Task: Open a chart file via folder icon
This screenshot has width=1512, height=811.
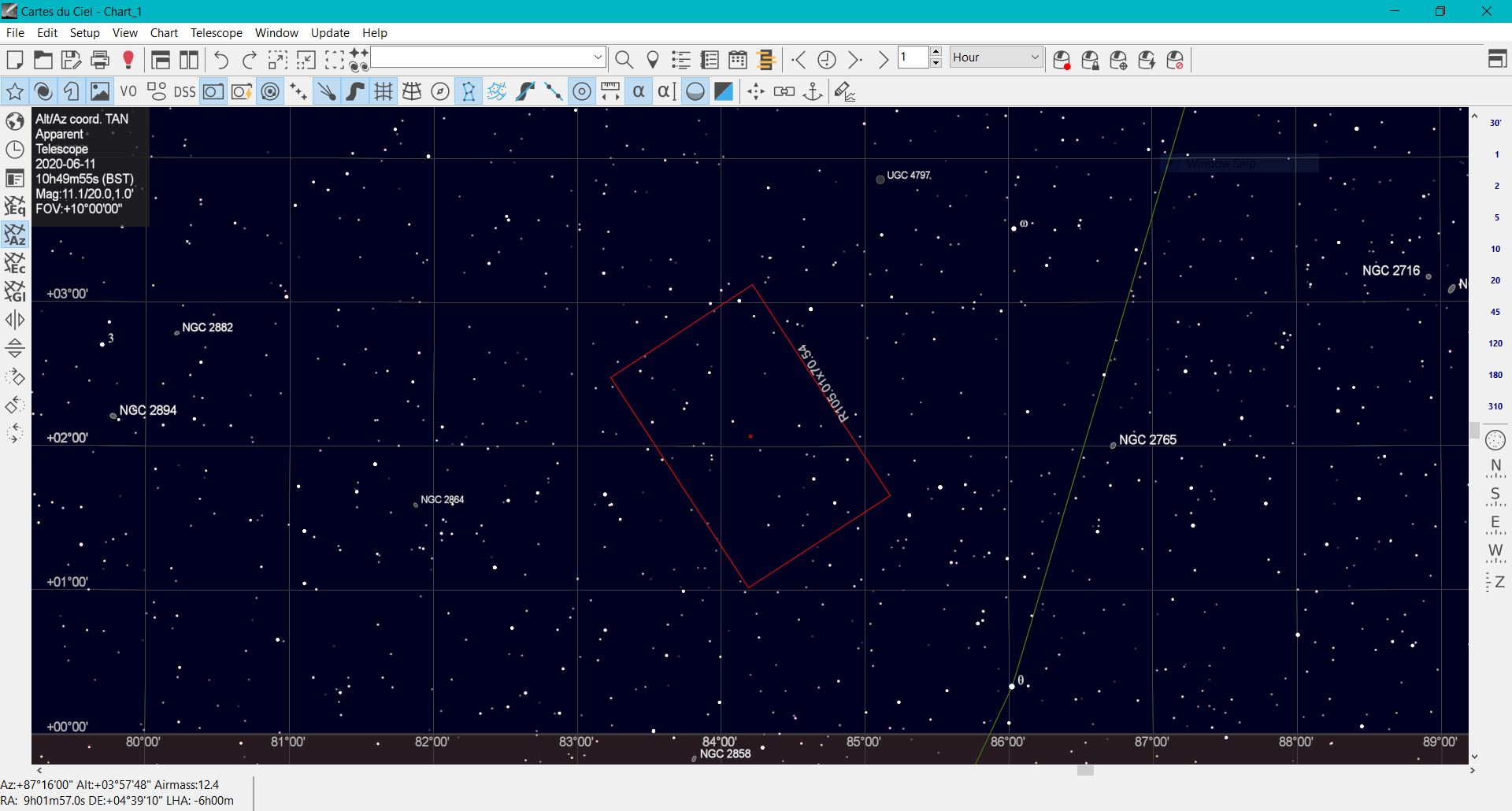Action: pos(43,60)
